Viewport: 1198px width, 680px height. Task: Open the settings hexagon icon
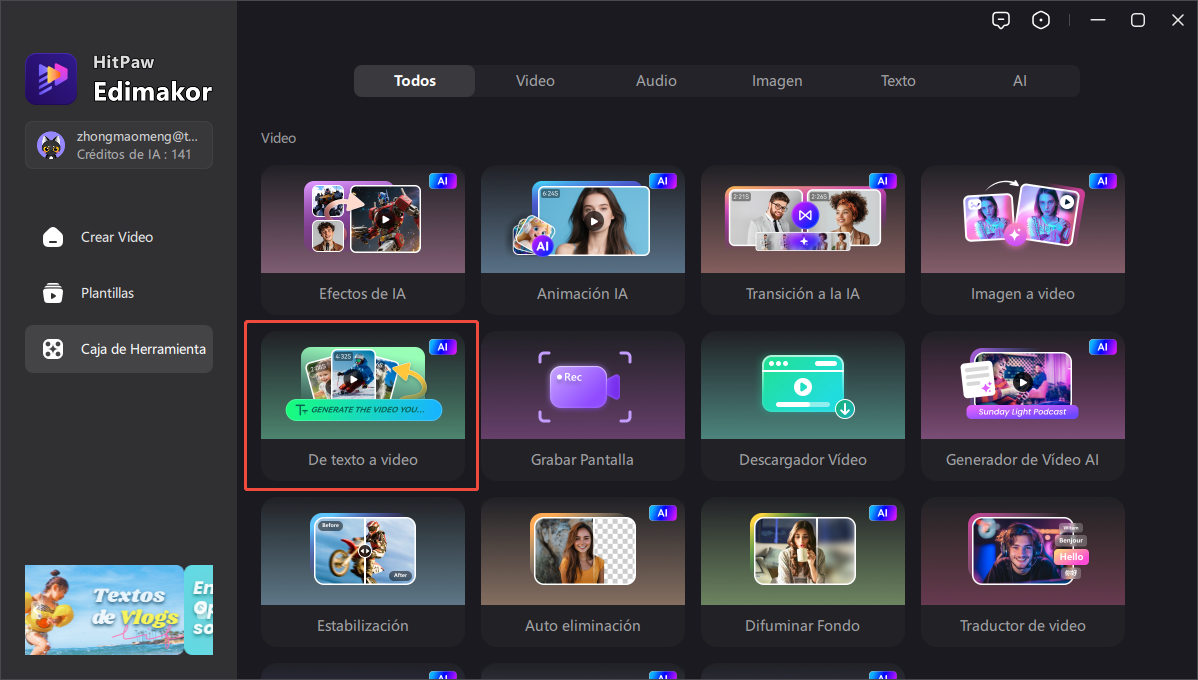1041,21
